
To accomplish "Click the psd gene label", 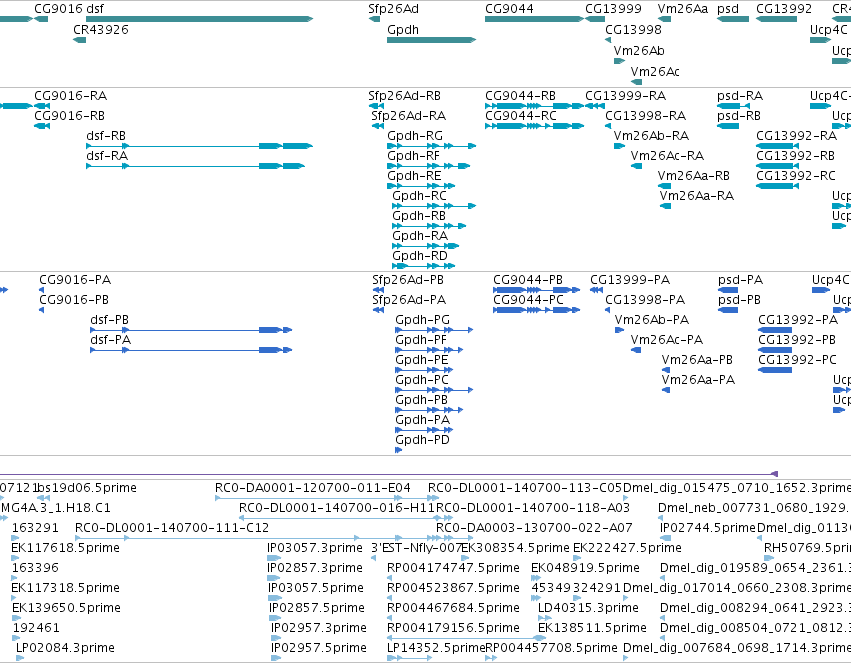I will point(728,9).
